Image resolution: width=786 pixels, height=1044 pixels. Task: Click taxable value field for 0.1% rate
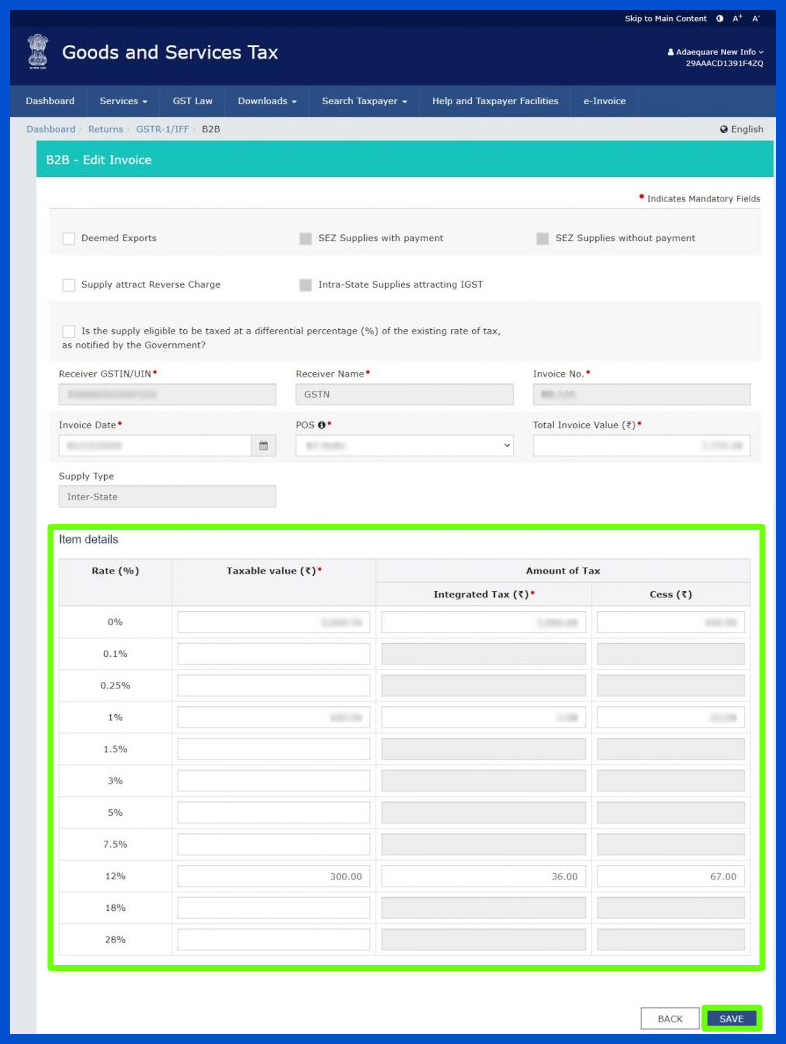[x=274, y=654]
